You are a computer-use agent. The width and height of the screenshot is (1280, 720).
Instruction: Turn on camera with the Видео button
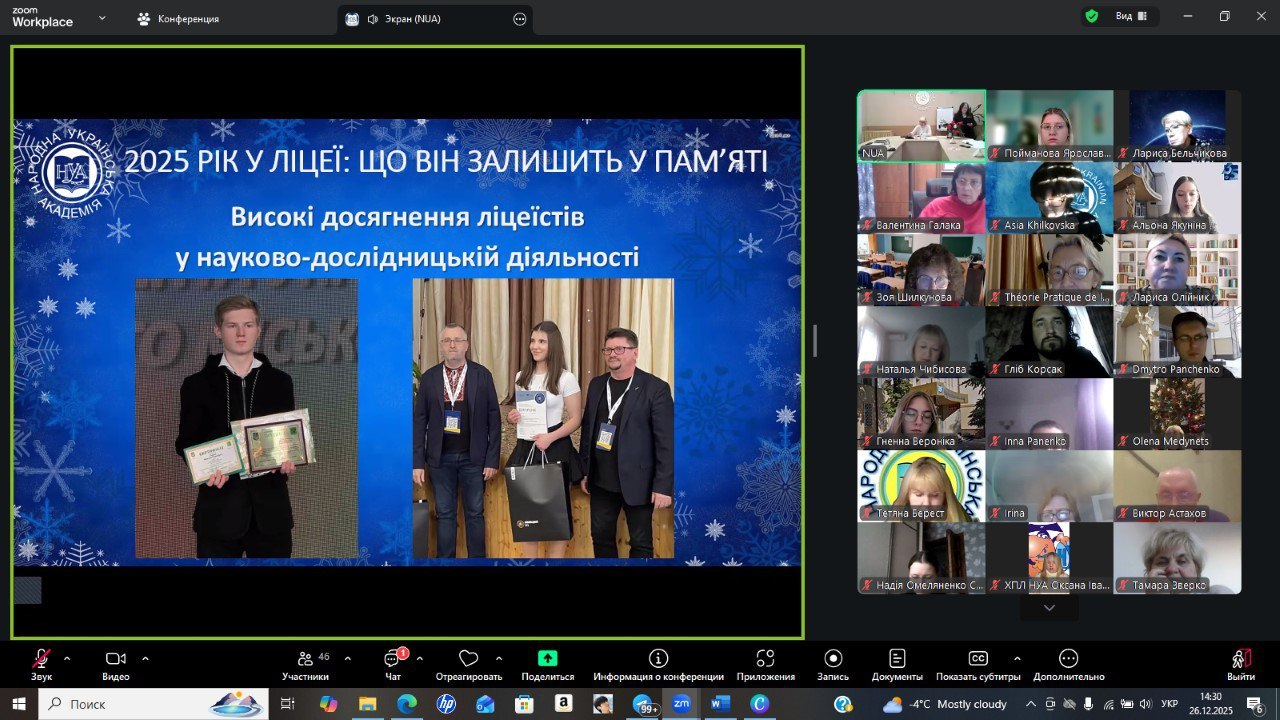pos(116,659)
